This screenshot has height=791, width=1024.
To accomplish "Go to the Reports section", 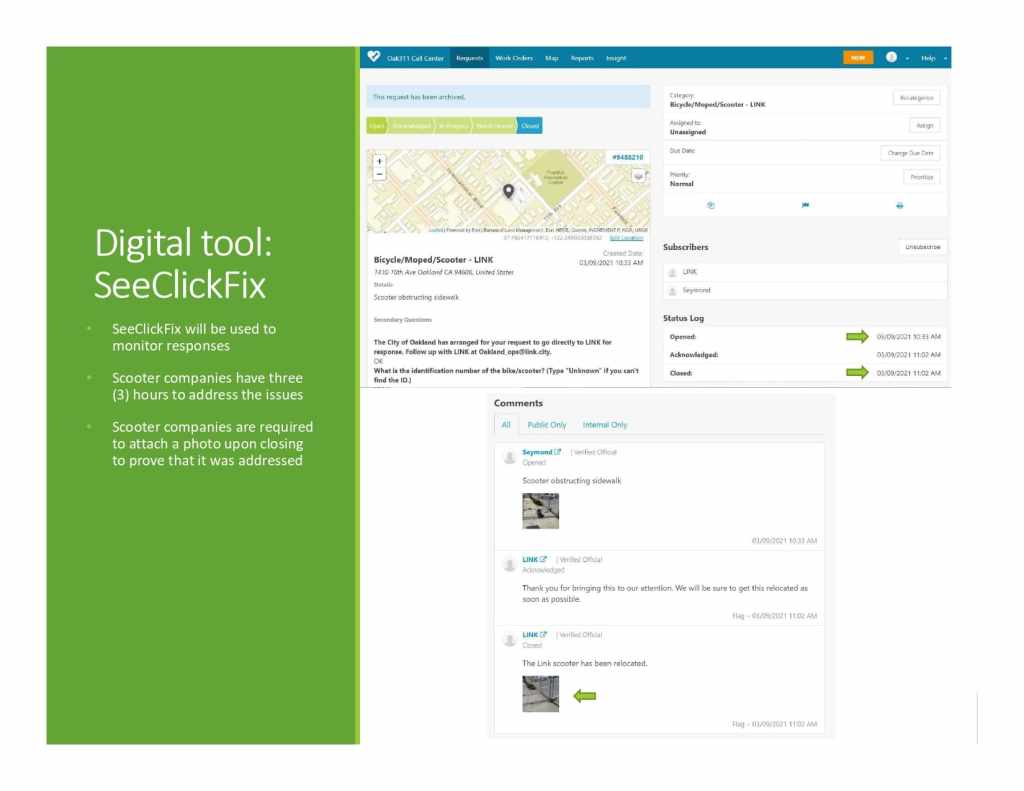I will 582,58.
